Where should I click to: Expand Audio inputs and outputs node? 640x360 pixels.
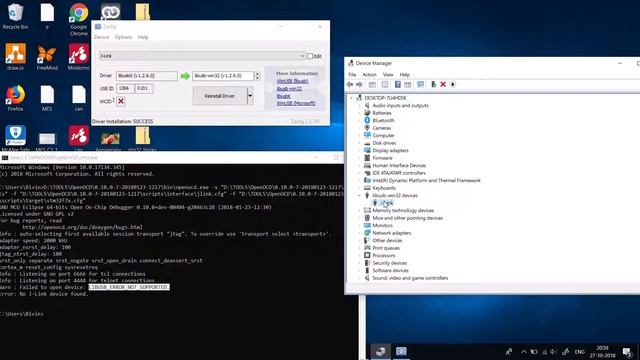click(359, 105)
